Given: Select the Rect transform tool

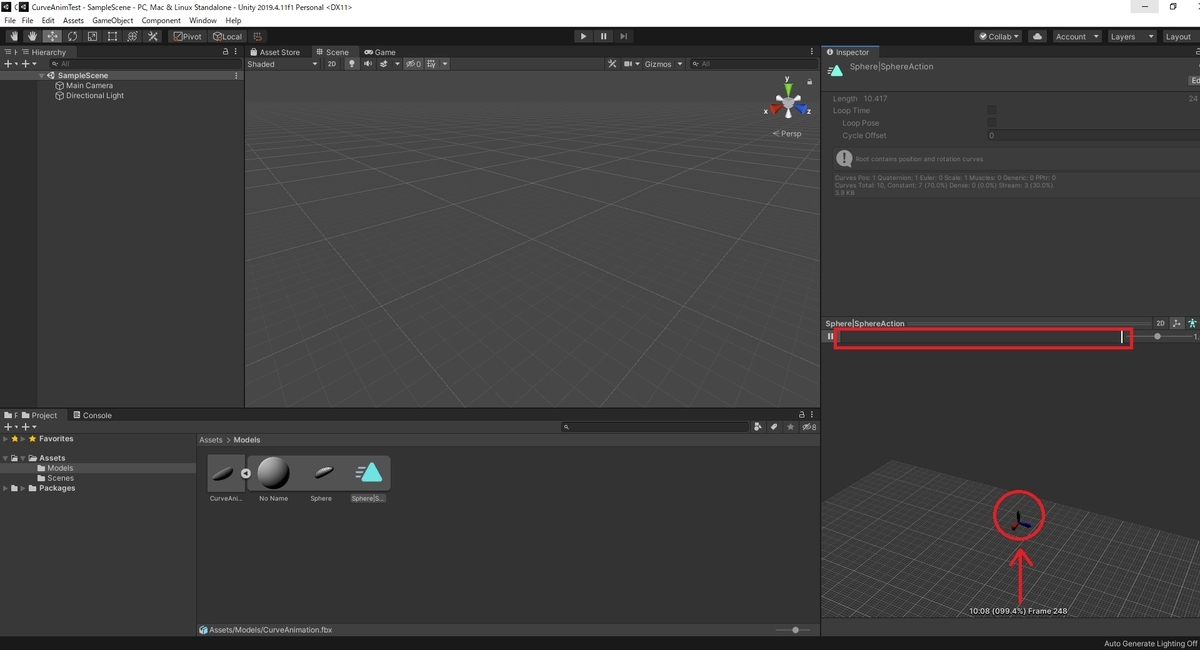Looking at the screenshot, I should point(112,36).
